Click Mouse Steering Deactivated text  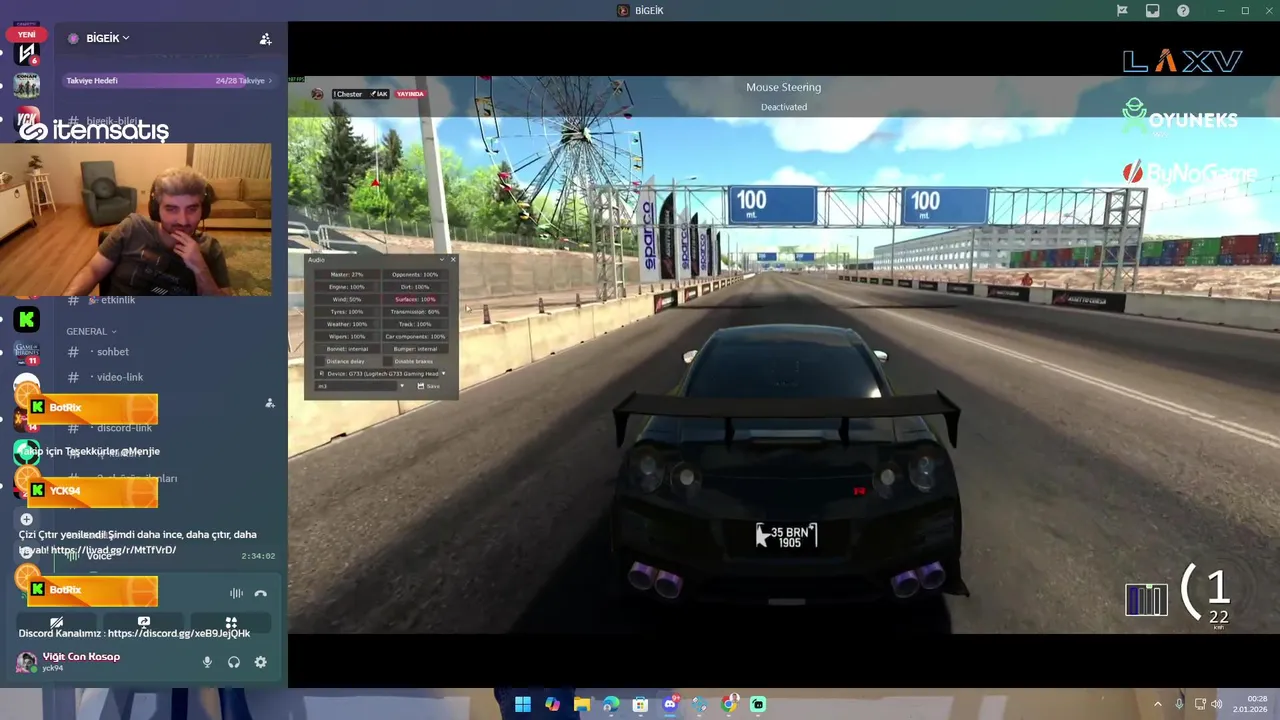coord(783,97)
